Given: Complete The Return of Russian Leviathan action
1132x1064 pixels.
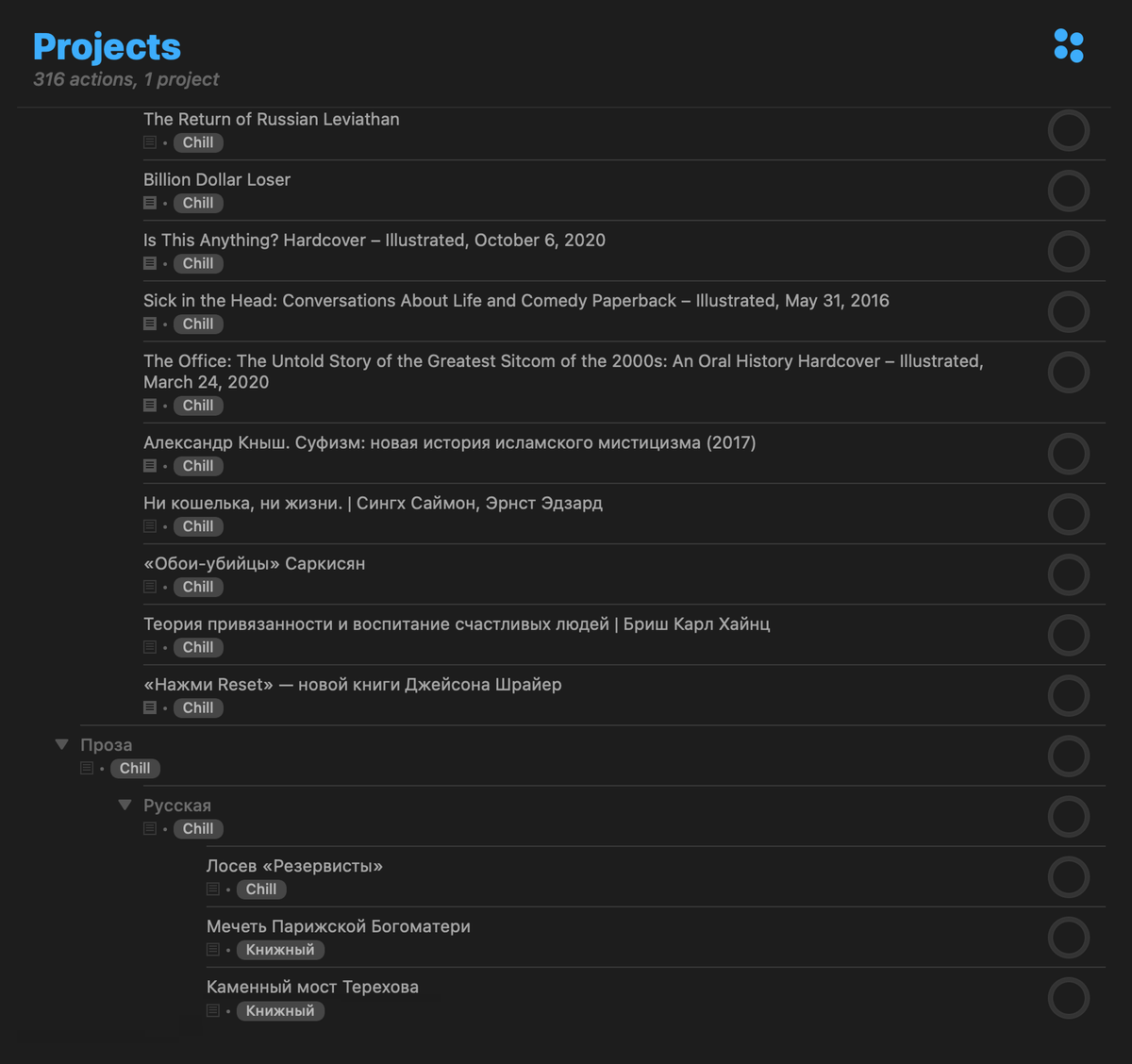Looking at the screenshot, I should (1069, 130).
